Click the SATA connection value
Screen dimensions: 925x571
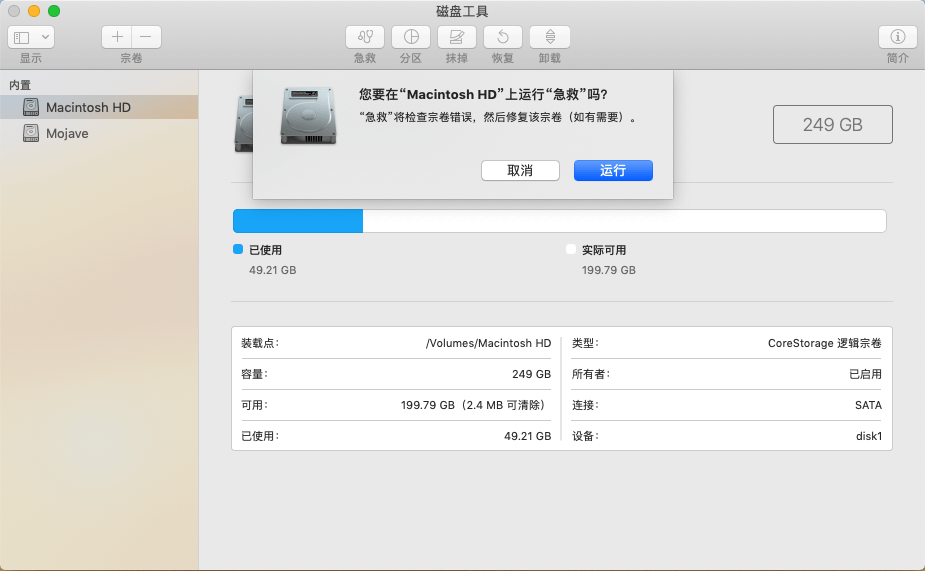pos(868,405)
